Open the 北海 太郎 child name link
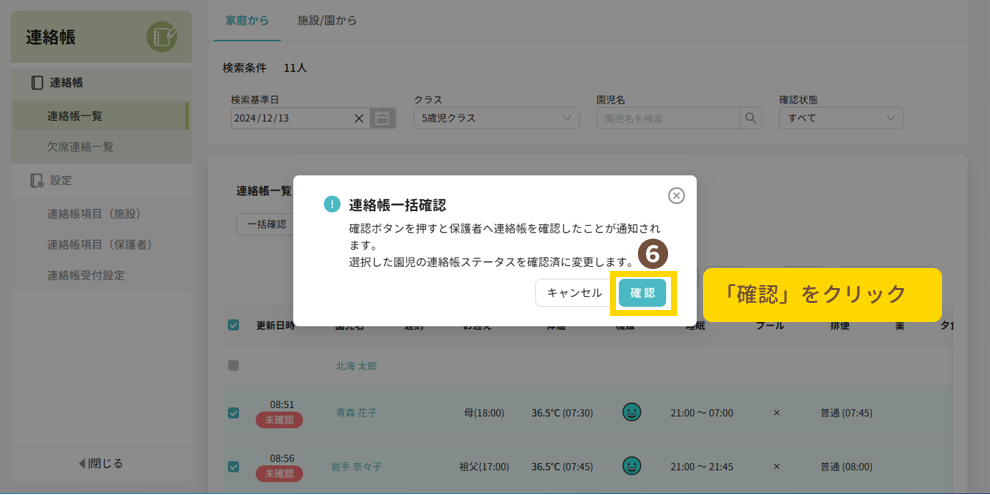The height and width of the screenshot is (495, 990). [x=356, y=366]
